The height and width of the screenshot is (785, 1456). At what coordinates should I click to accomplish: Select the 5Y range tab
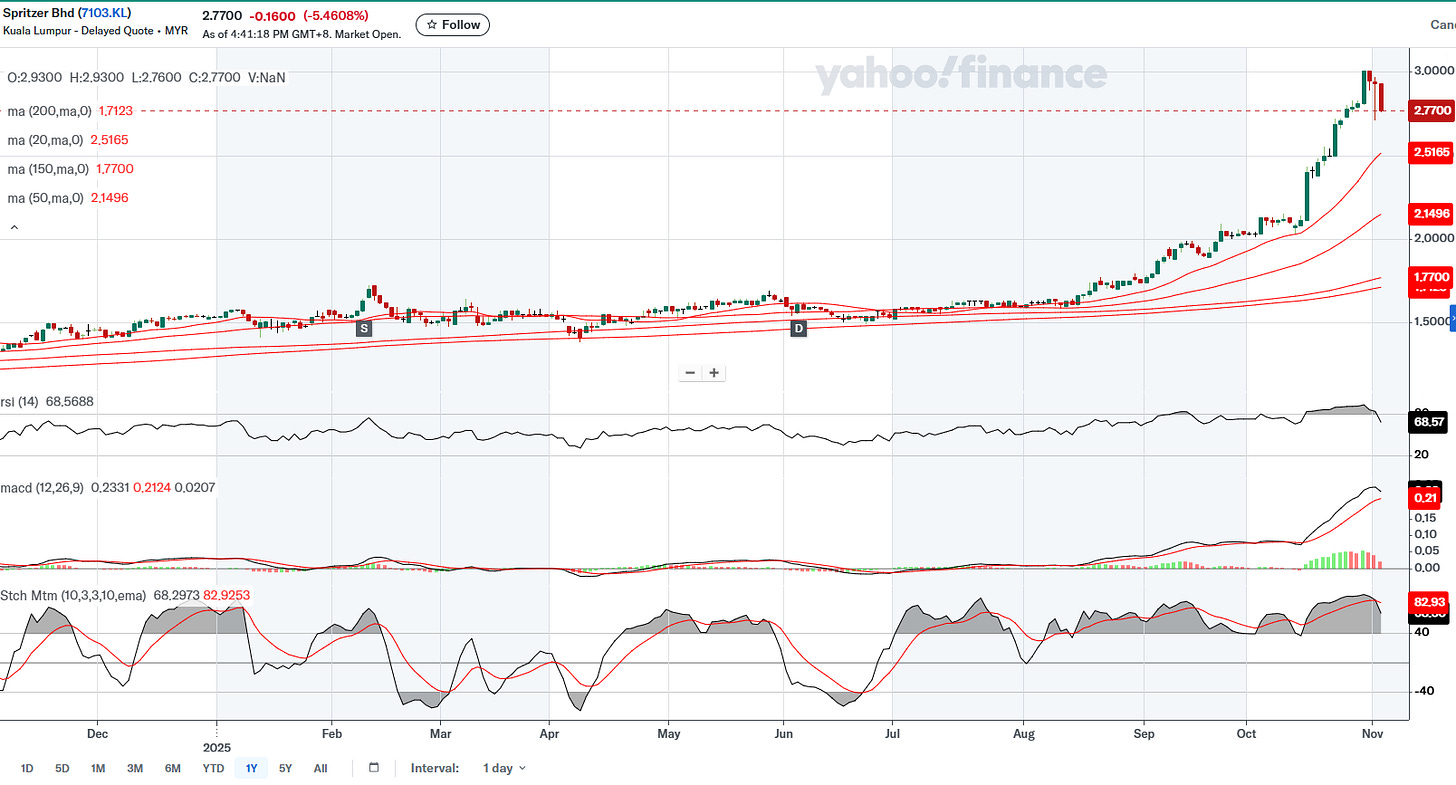[x=286, y=768]
